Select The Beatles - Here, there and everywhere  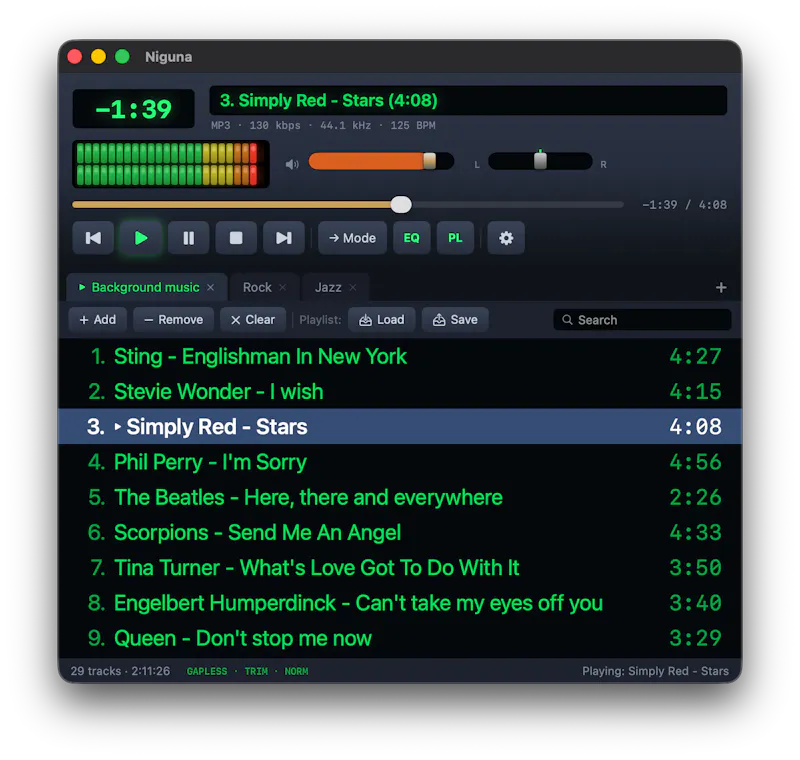tap(400, 497)
